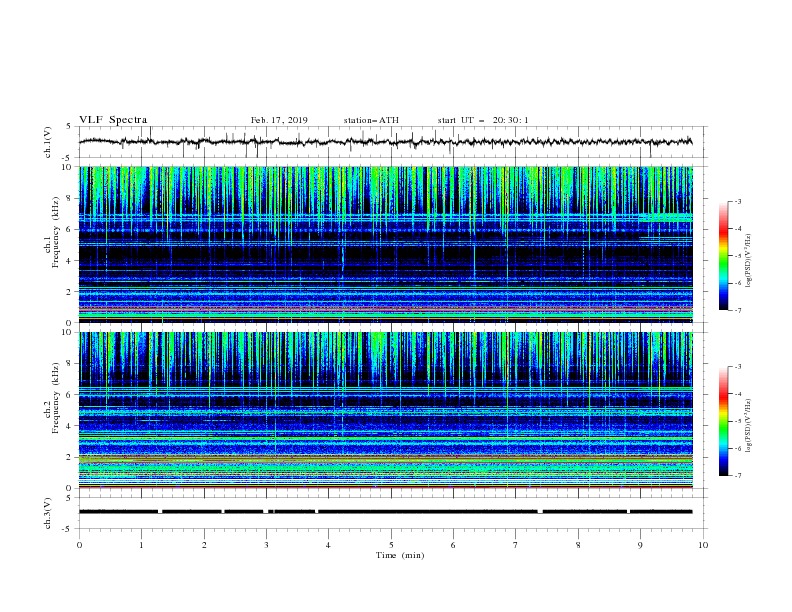Screen dimensions: 792x612
Task: Click the "-7" label on upper colorbar
Action: pos(738,311)
